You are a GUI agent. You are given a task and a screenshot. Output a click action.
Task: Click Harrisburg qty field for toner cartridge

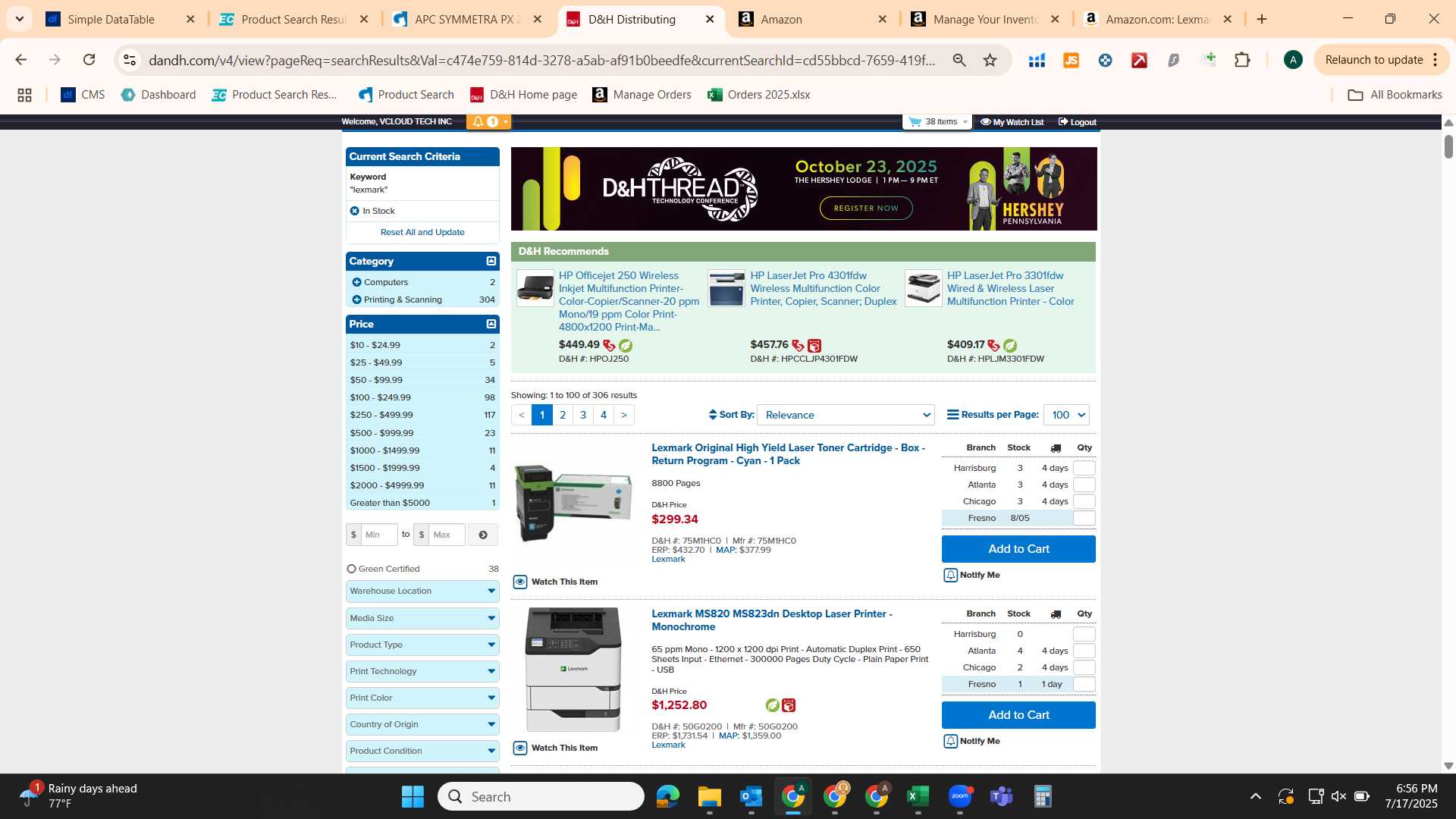pos(1084,468)
